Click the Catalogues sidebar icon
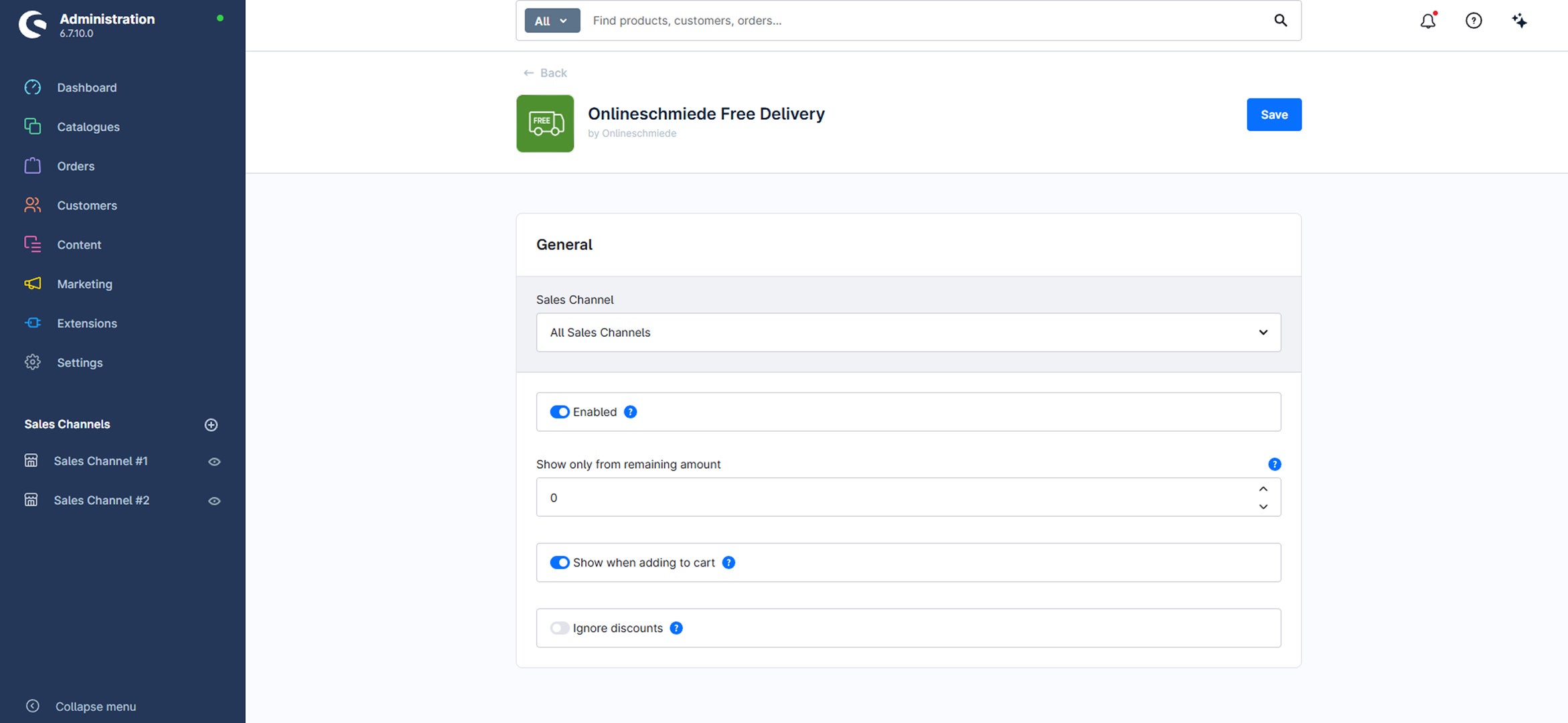Viewport: 1568px width, 723px height. [x=33, y=127]
